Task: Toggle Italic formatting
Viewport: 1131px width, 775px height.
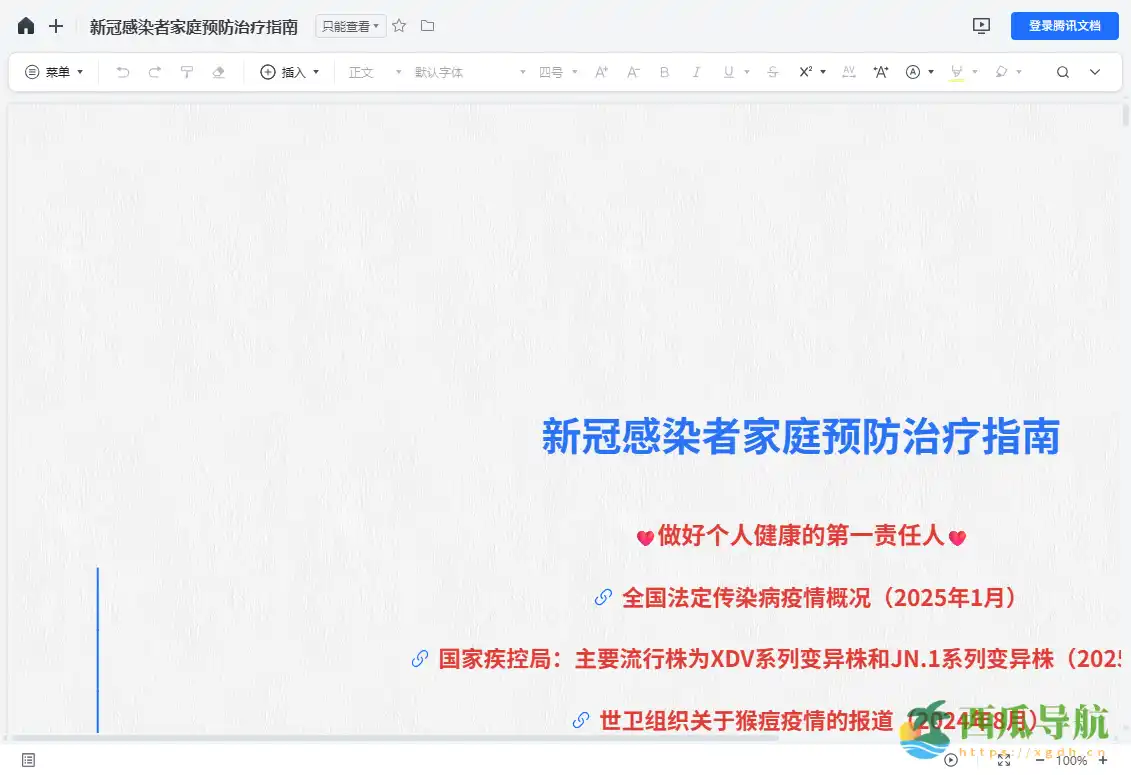Action: (x=696, y=71)
